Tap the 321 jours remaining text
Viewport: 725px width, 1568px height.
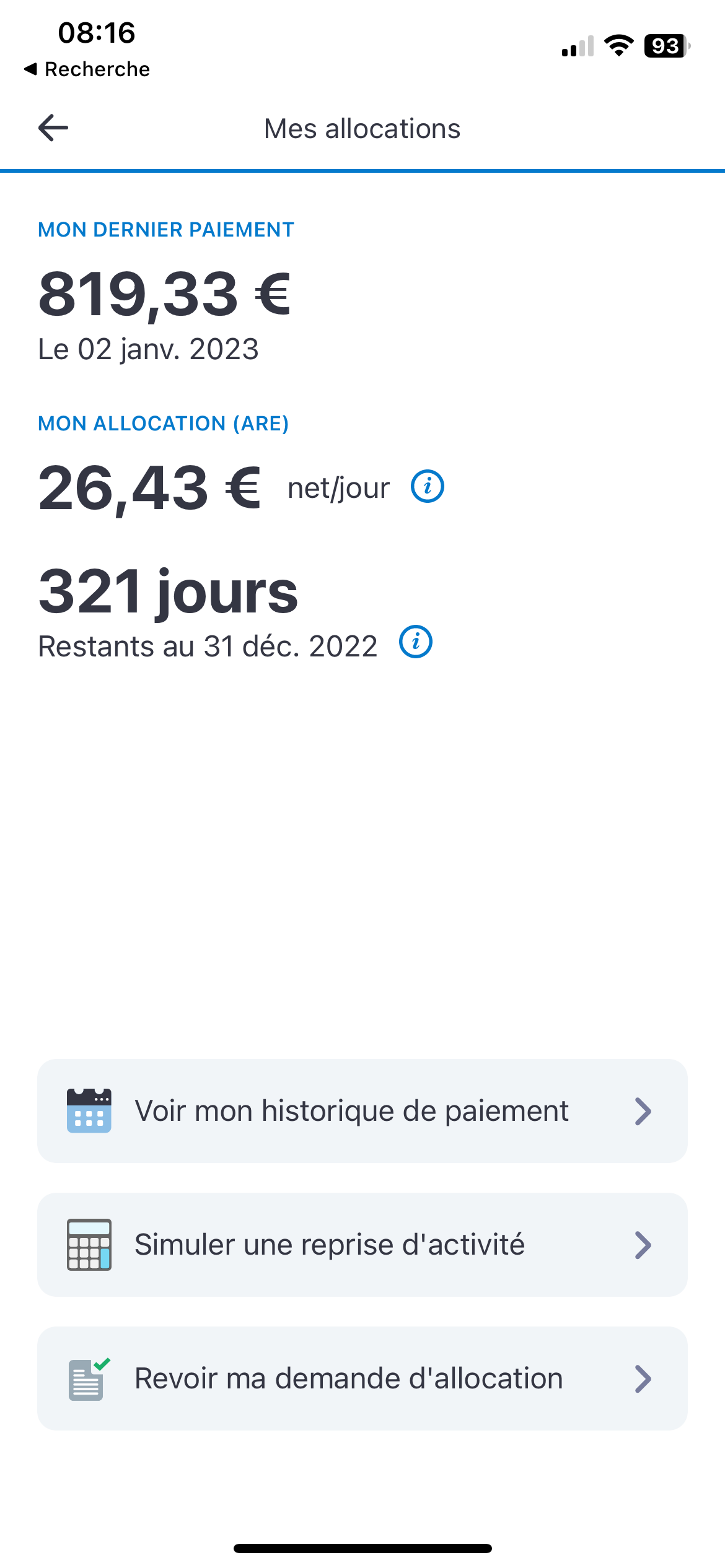[169, 591]
